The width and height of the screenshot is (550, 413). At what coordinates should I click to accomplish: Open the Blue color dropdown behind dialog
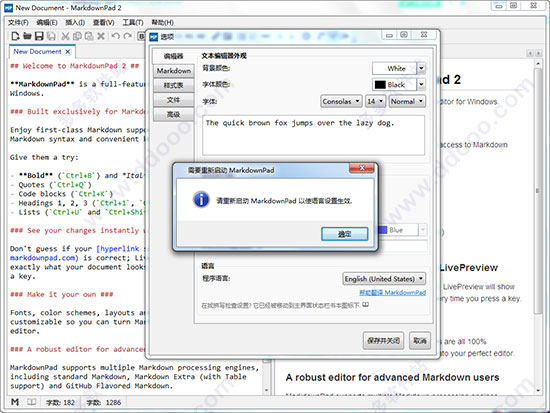coord(423,230)
